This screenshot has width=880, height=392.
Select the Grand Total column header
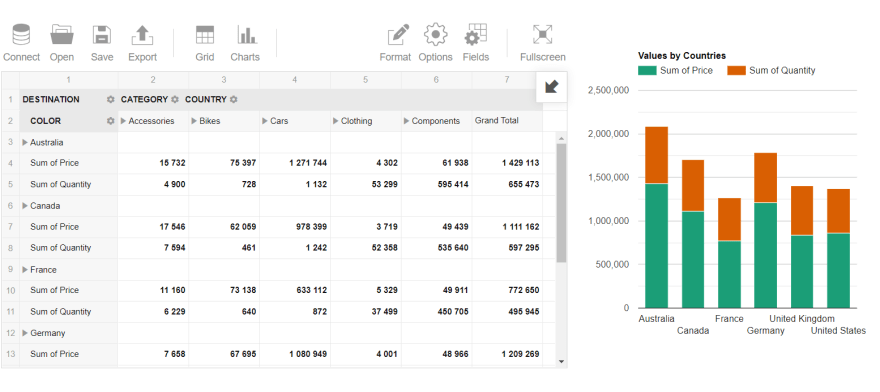click(x=507, y=121)
